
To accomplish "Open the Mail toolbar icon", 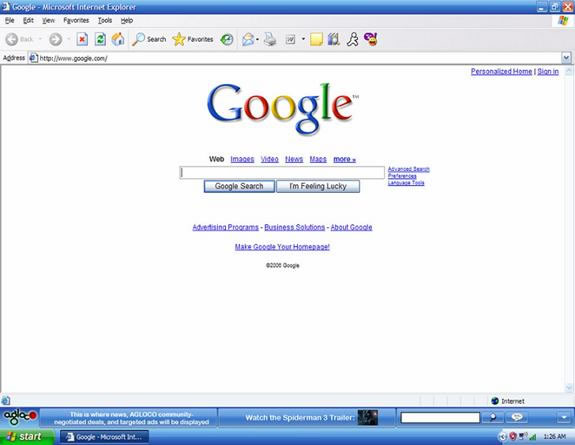I will click(248, 39).
